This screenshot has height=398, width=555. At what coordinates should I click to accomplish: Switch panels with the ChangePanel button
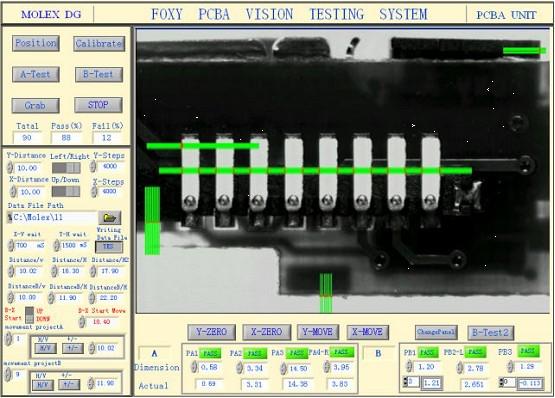436,332
